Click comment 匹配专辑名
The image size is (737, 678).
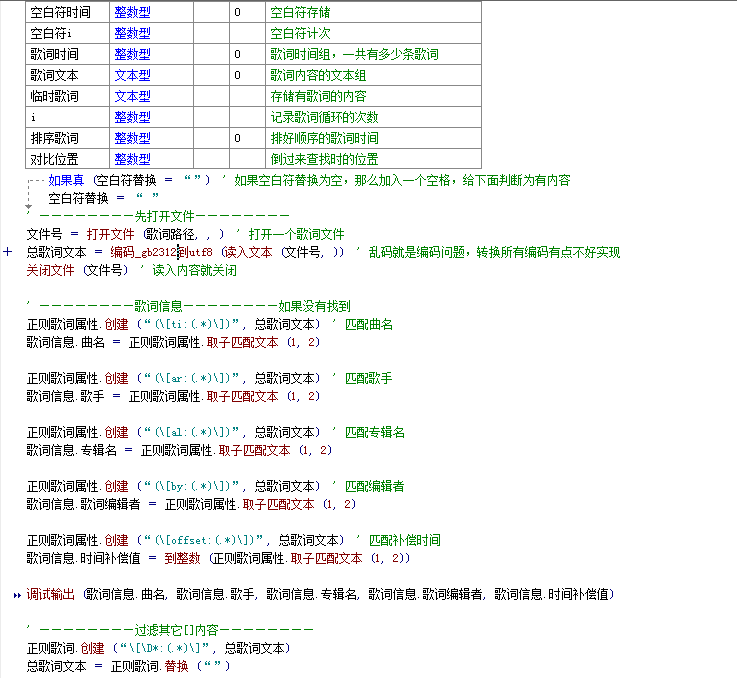(375, 433)
